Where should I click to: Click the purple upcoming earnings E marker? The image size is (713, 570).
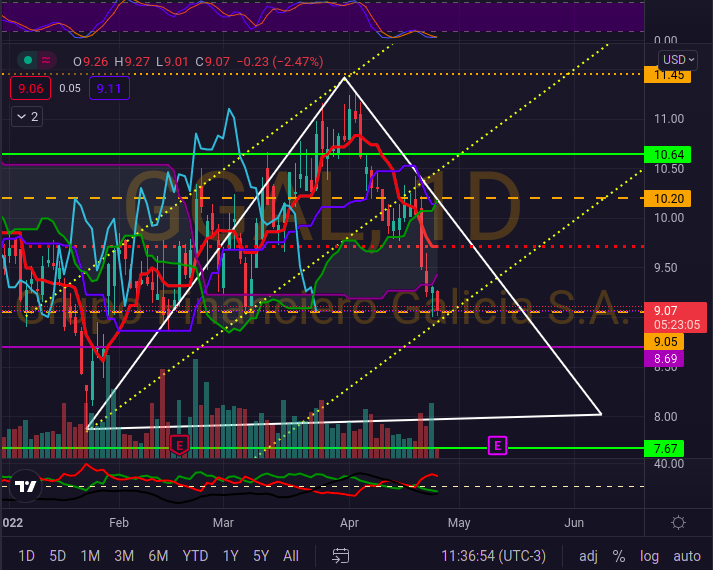click(497, 444)
